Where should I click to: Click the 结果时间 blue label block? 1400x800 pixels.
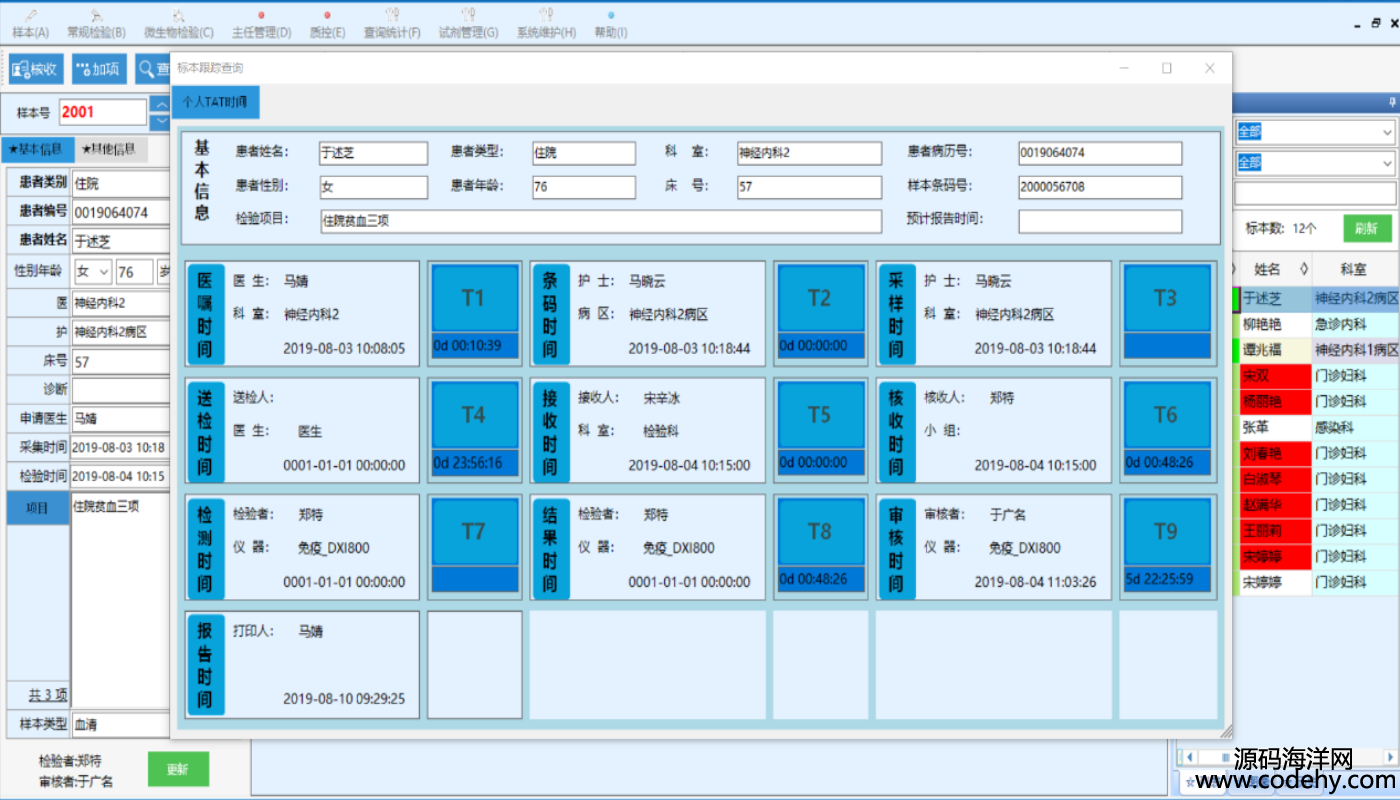click(x=550, y=548)
